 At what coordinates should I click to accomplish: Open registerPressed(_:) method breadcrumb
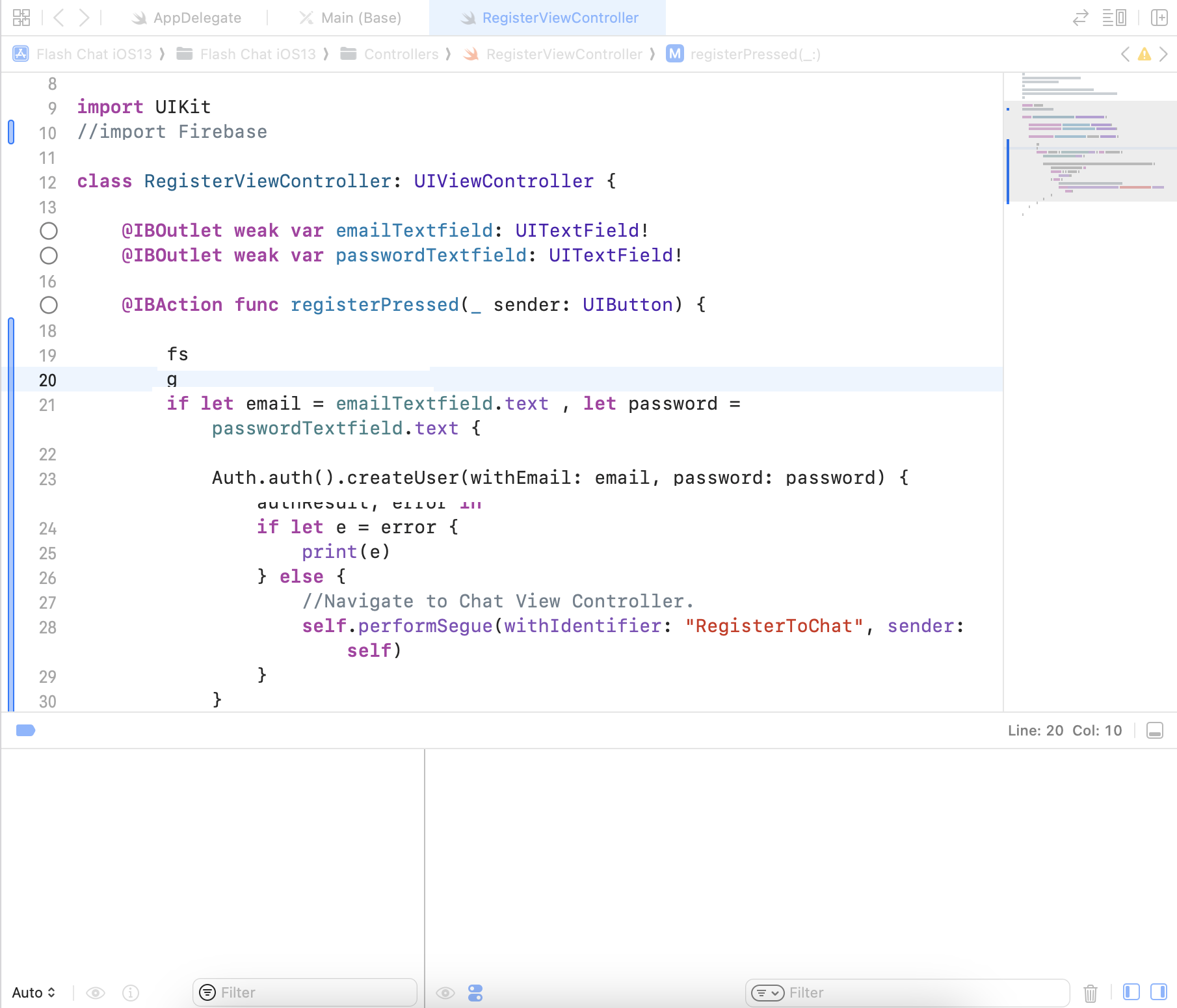click(x=743, y=54)
